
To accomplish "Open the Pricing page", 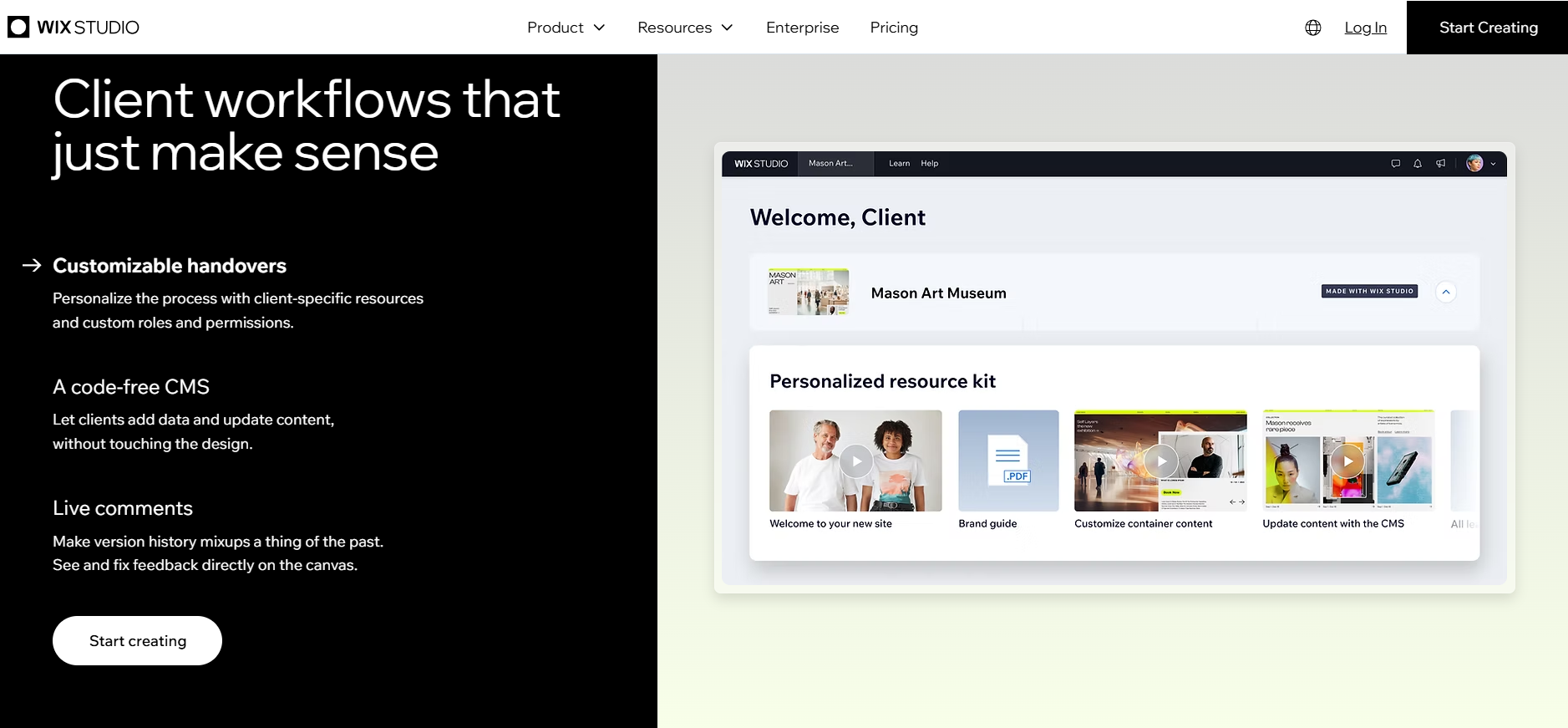I will pyautogui.click(x=894, y=28).
